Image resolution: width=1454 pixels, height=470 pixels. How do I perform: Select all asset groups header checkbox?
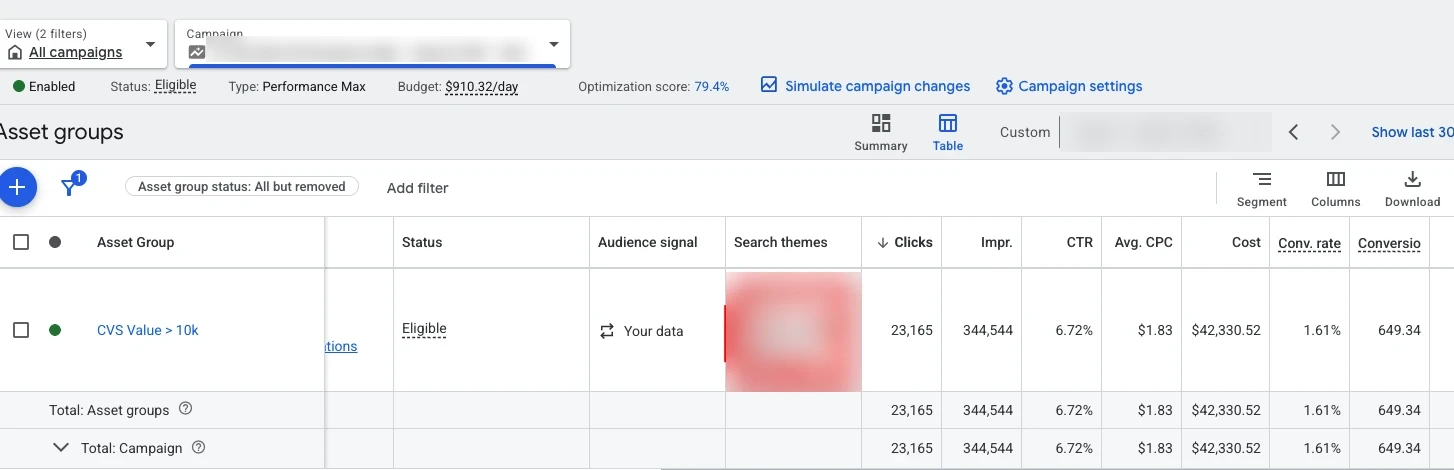[21, 242]
